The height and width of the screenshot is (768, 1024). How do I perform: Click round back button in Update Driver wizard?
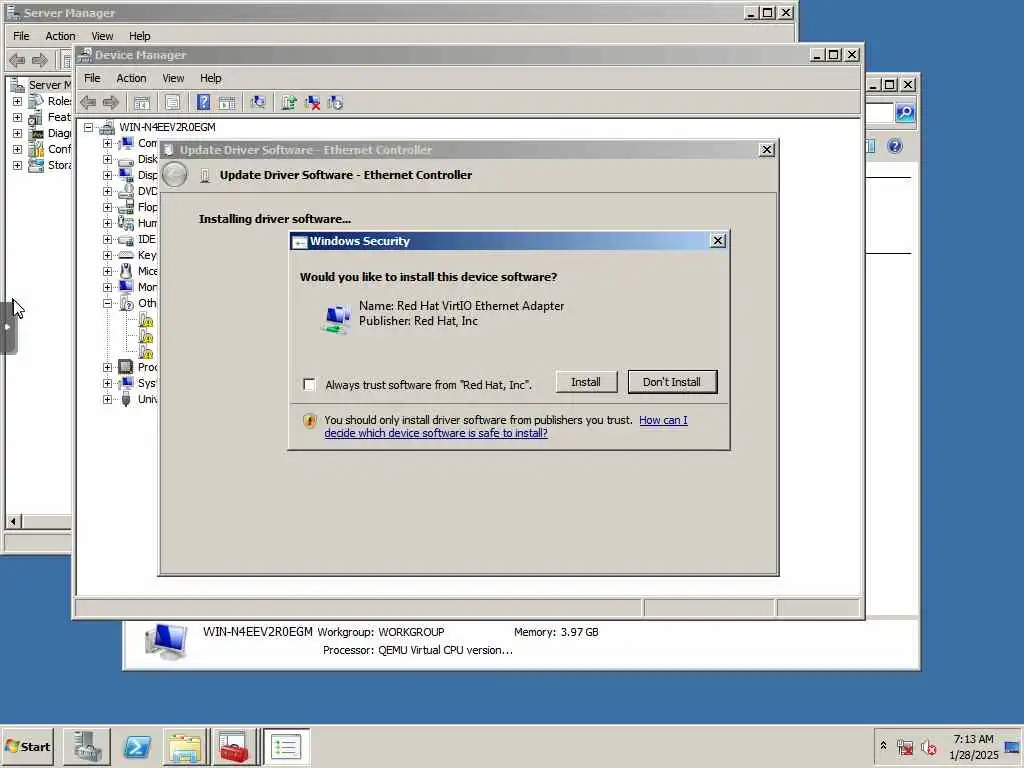tap(175, 175)
